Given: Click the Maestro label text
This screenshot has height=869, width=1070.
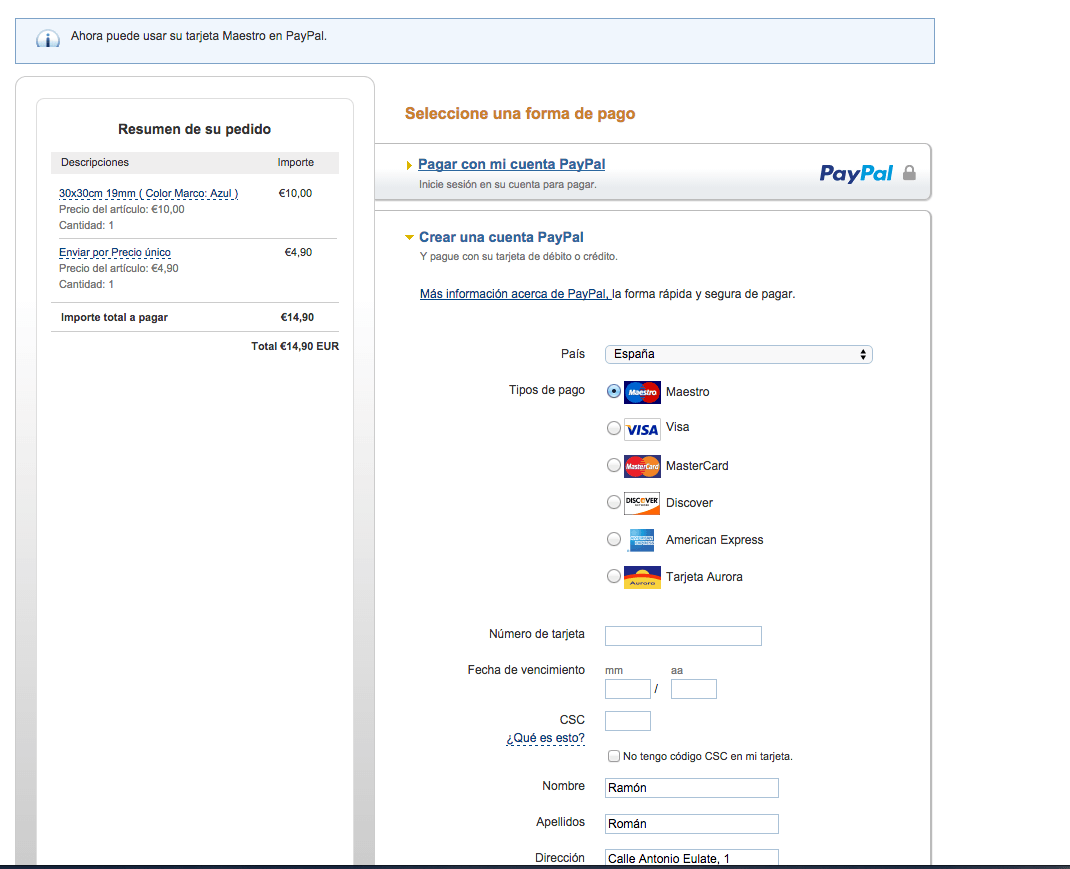Looking at the screenshot, I should 687,392.
